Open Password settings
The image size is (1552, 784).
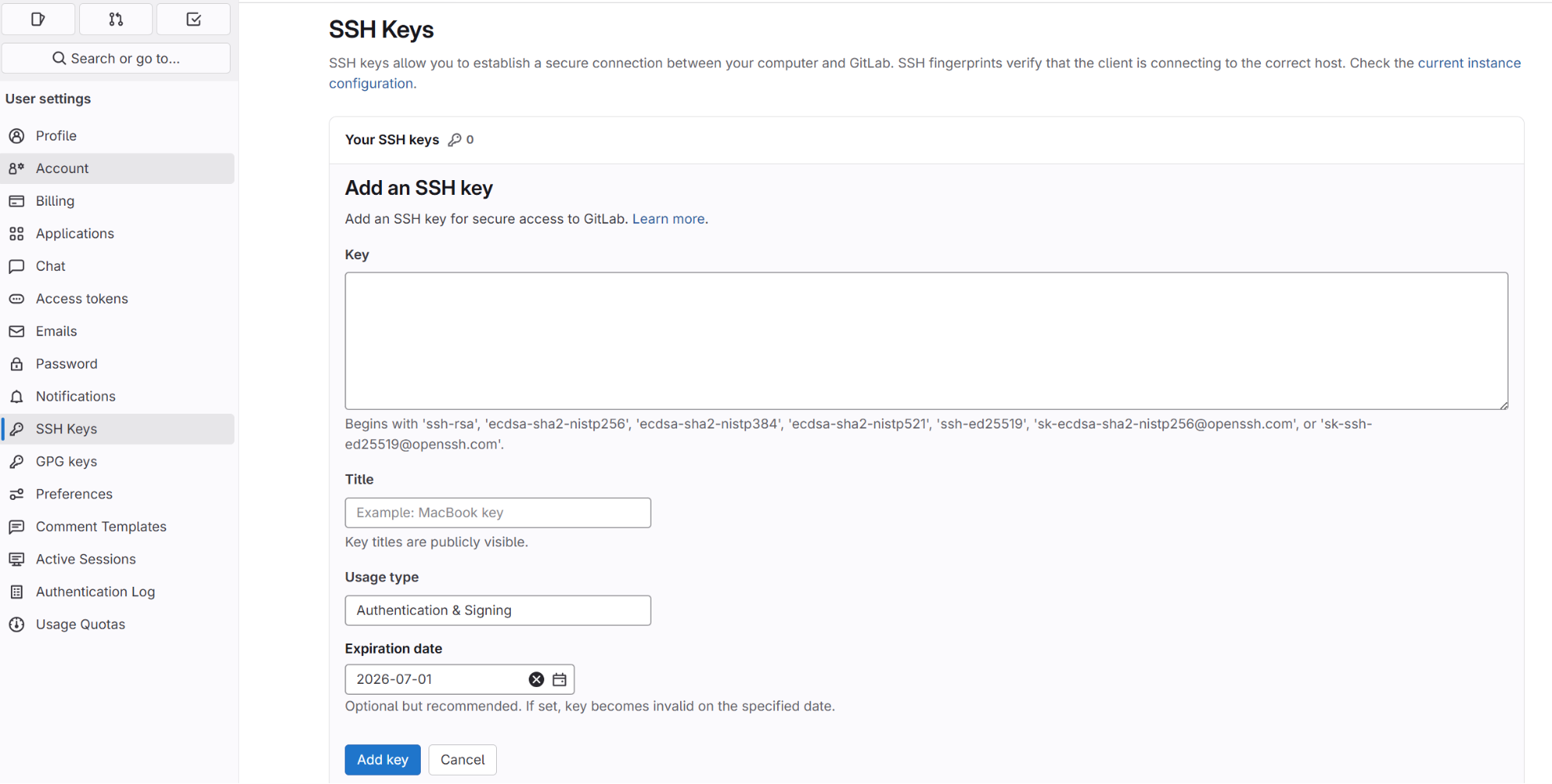click(x=117, y=364)
